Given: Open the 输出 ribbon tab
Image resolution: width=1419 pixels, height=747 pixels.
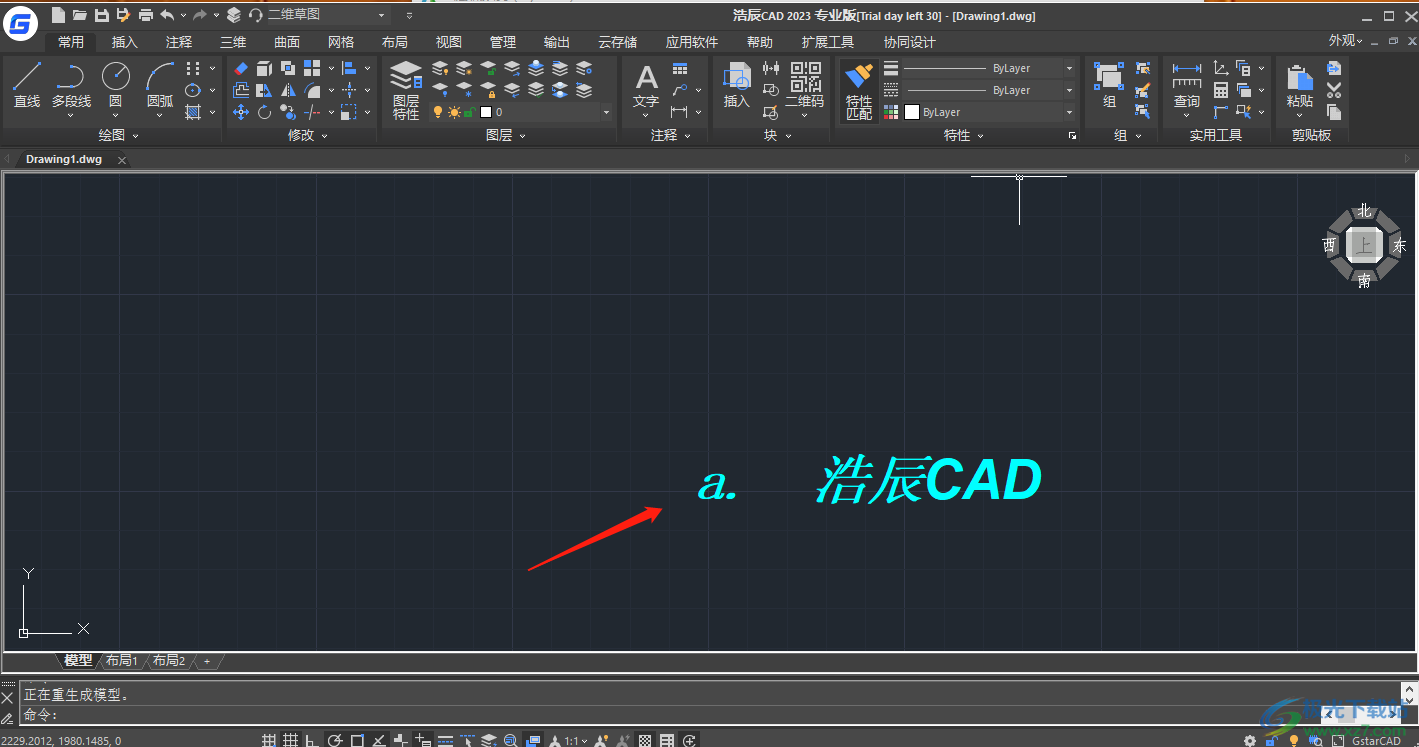Looking at the screenshot, I should coord(557,42).
